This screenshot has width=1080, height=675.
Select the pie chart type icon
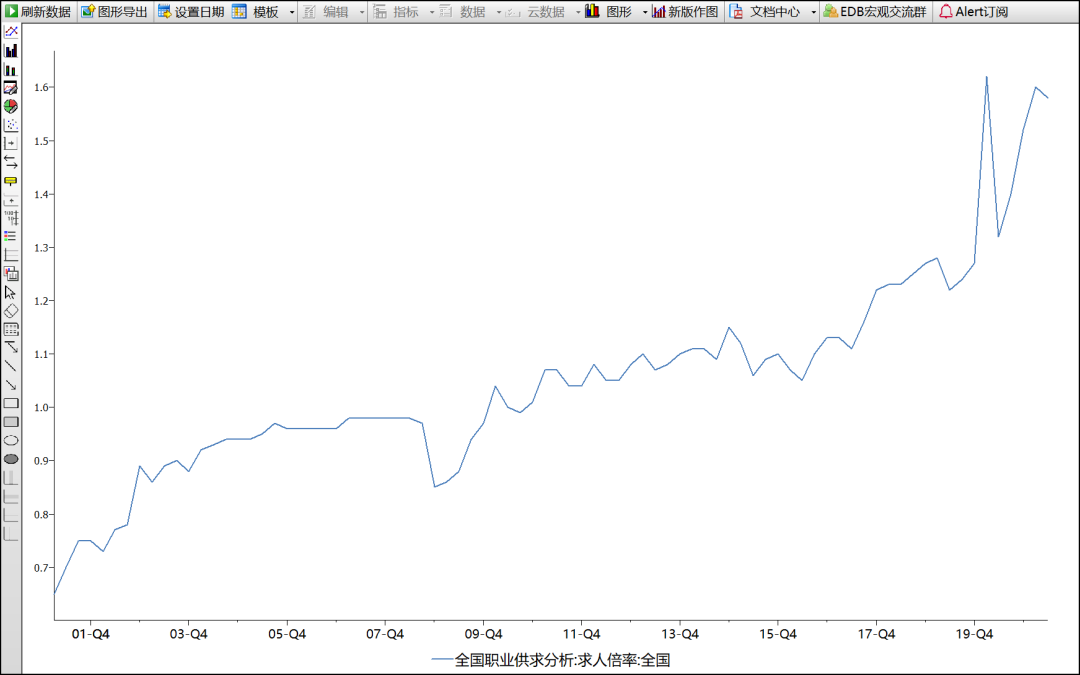[11, 106]
